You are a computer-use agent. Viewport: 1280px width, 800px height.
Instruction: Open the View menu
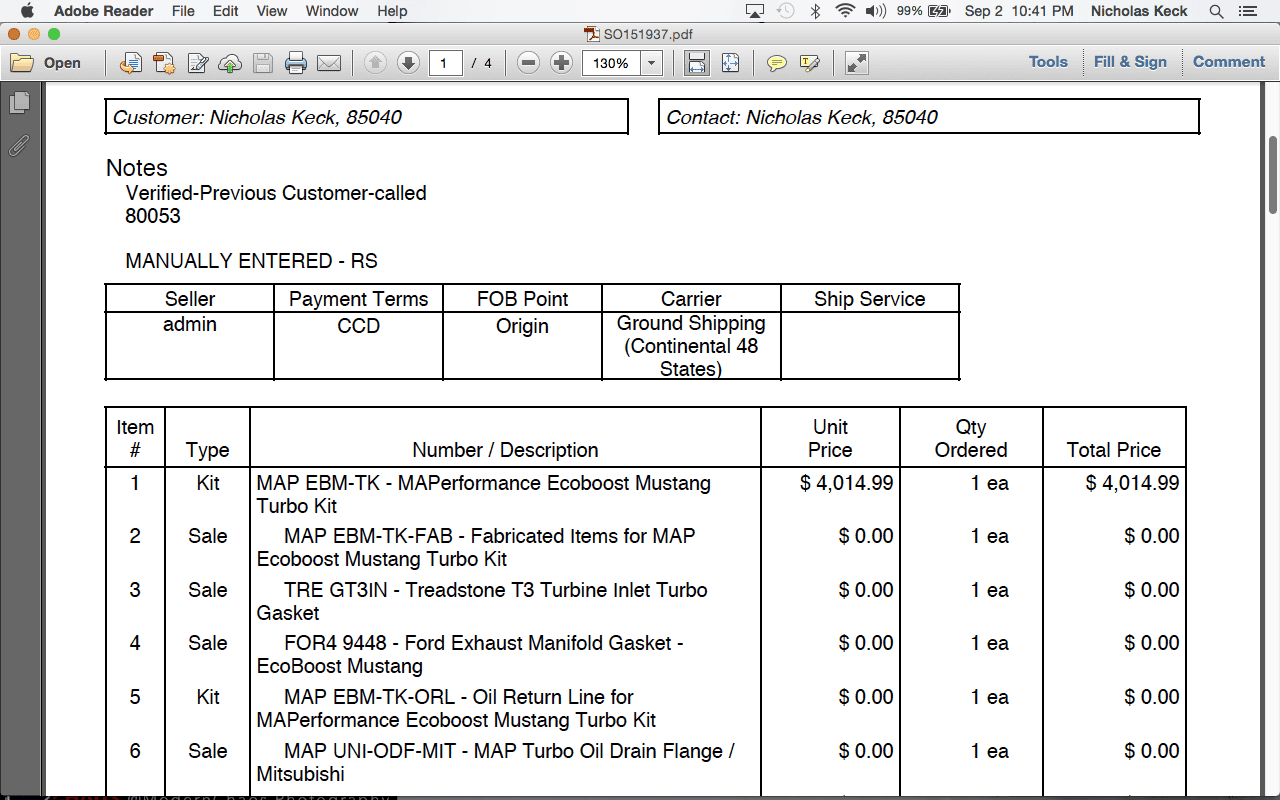point(272,11)
